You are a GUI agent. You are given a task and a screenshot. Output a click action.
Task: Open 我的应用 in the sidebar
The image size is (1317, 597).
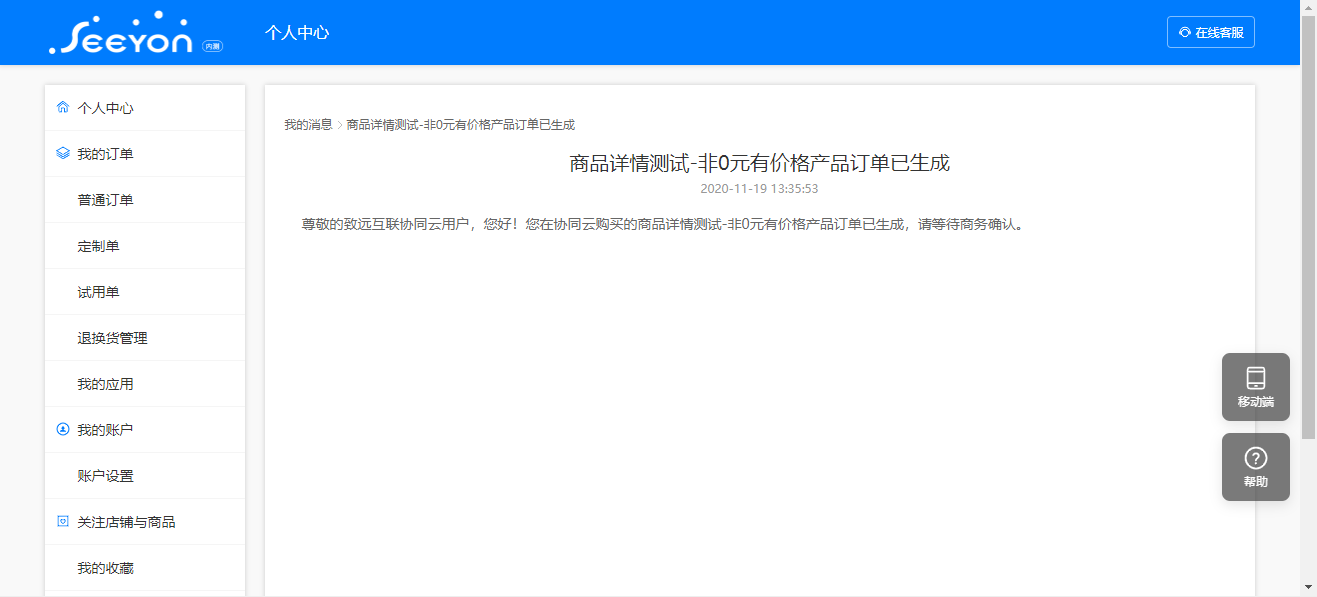point(145,384)
